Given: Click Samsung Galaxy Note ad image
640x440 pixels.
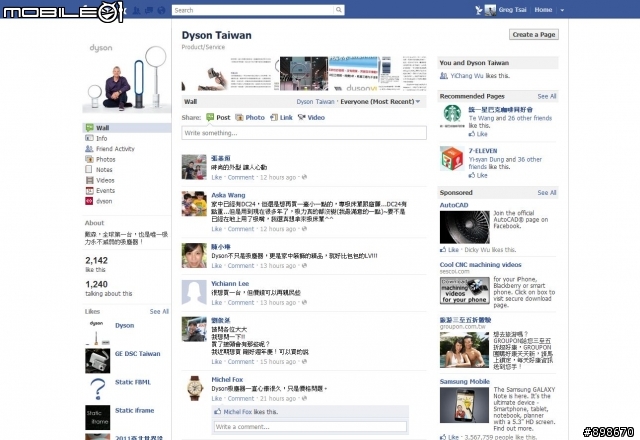Looking at the screenshot, I should coord(464,405).
